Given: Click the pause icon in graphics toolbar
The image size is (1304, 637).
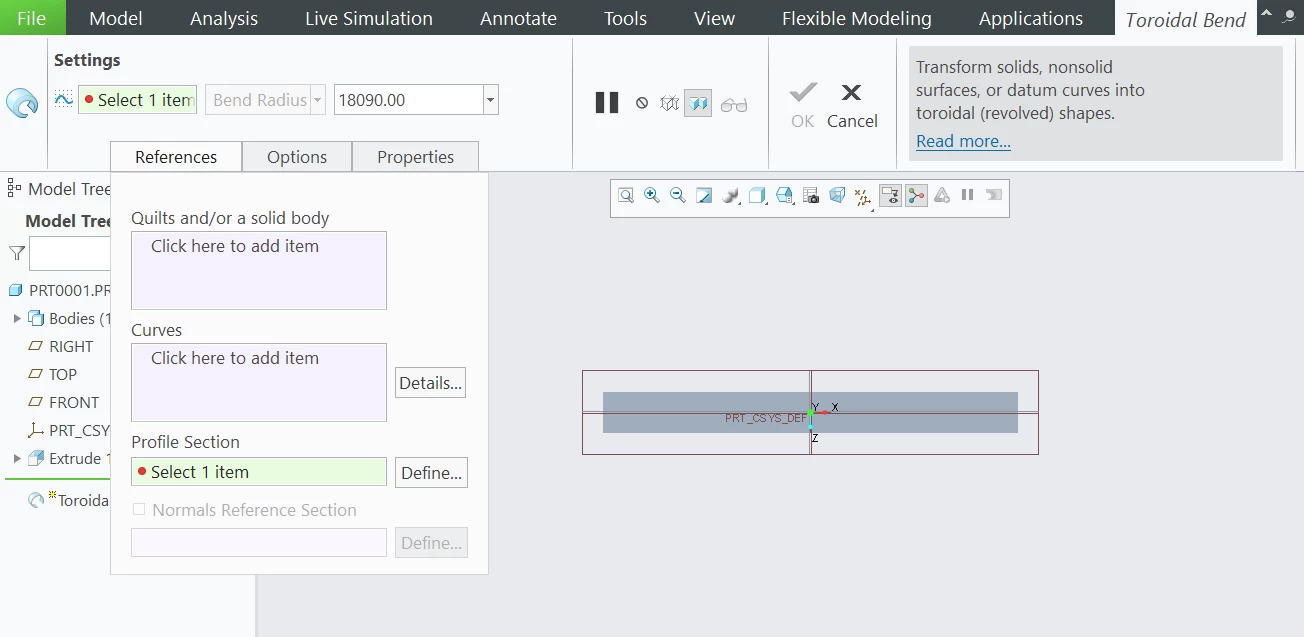Looking at the screenshot, I should 967,195.
